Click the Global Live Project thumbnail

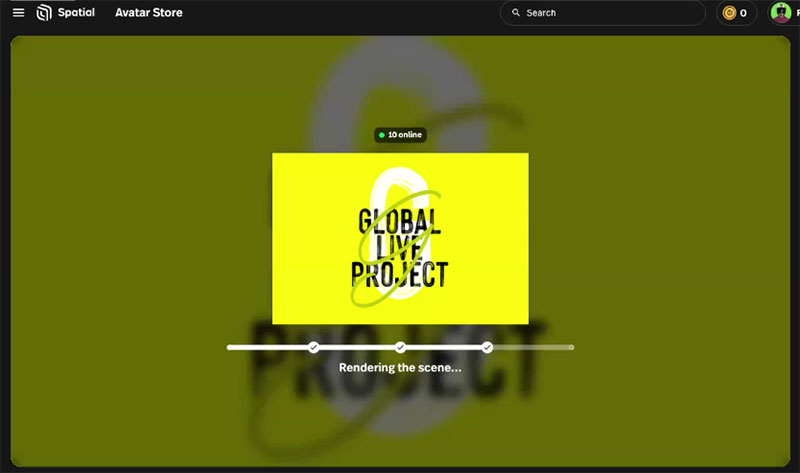click(x=400, y=238)
